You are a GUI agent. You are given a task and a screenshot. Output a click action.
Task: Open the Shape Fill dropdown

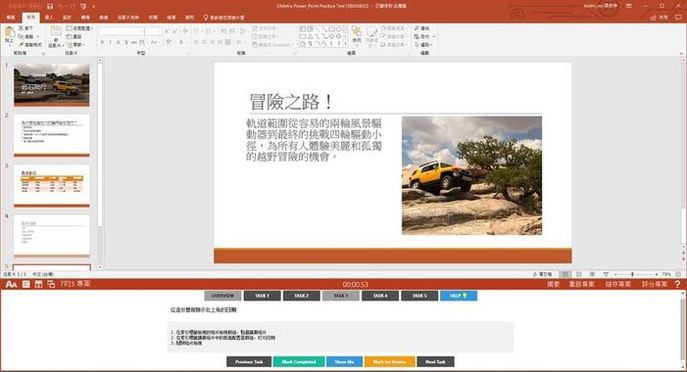pyautogui.click(x=393, y=28)
